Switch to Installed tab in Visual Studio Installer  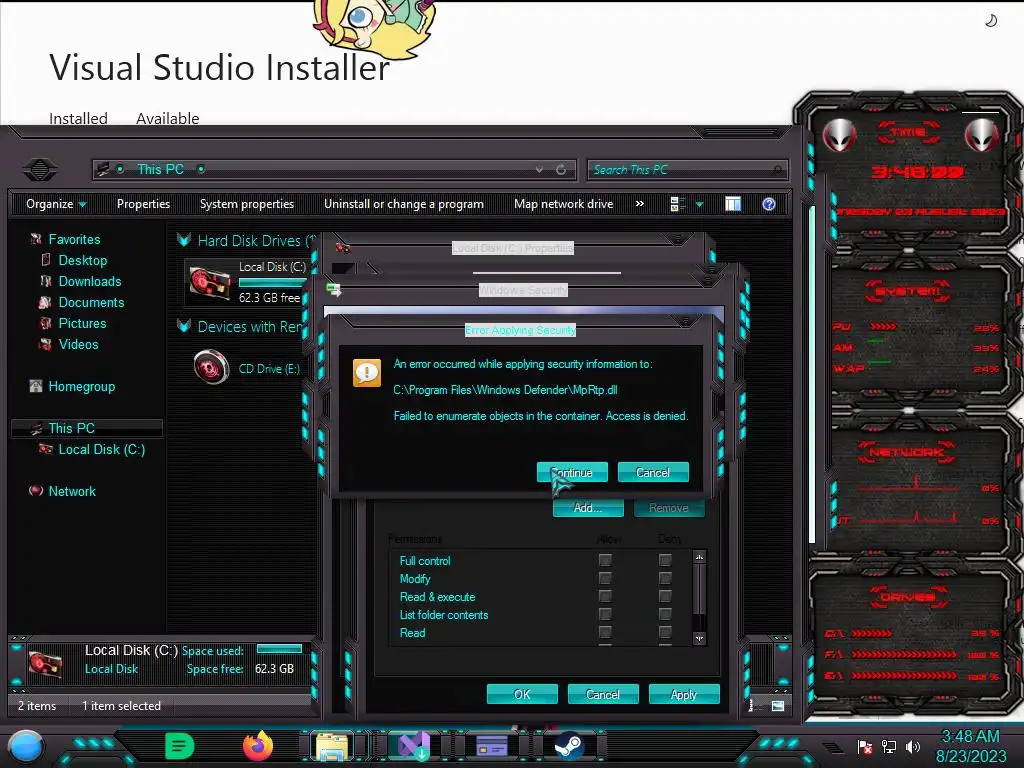pos(78,118)
